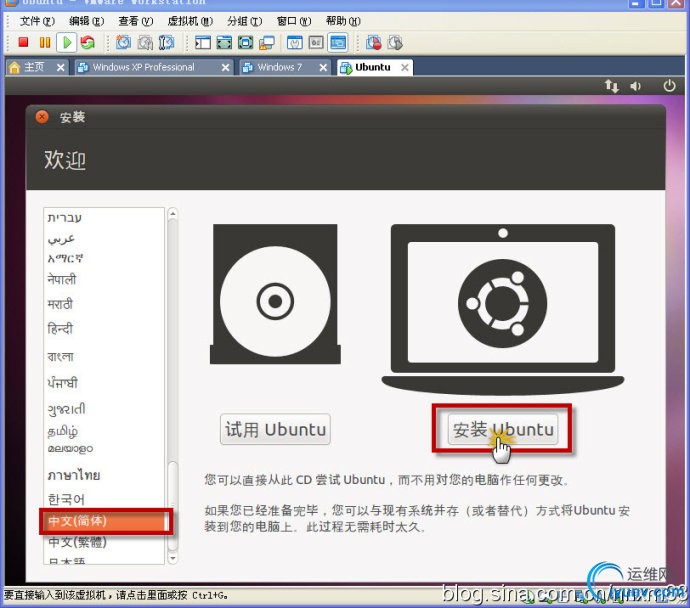Open the 虚拟机 menu
690x608 pixels.
tap(190, 21)
